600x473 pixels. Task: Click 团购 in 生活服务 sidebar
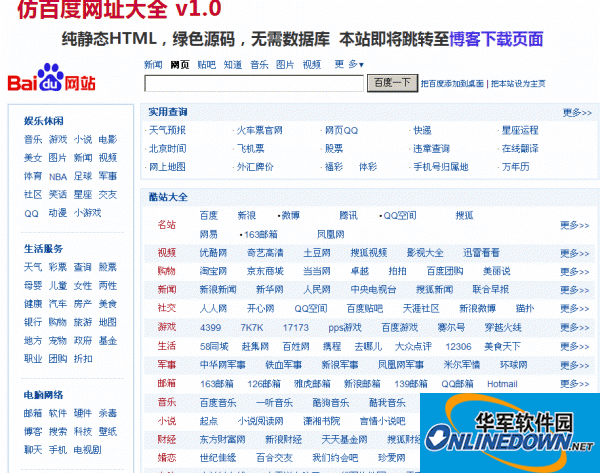point(58,359)
